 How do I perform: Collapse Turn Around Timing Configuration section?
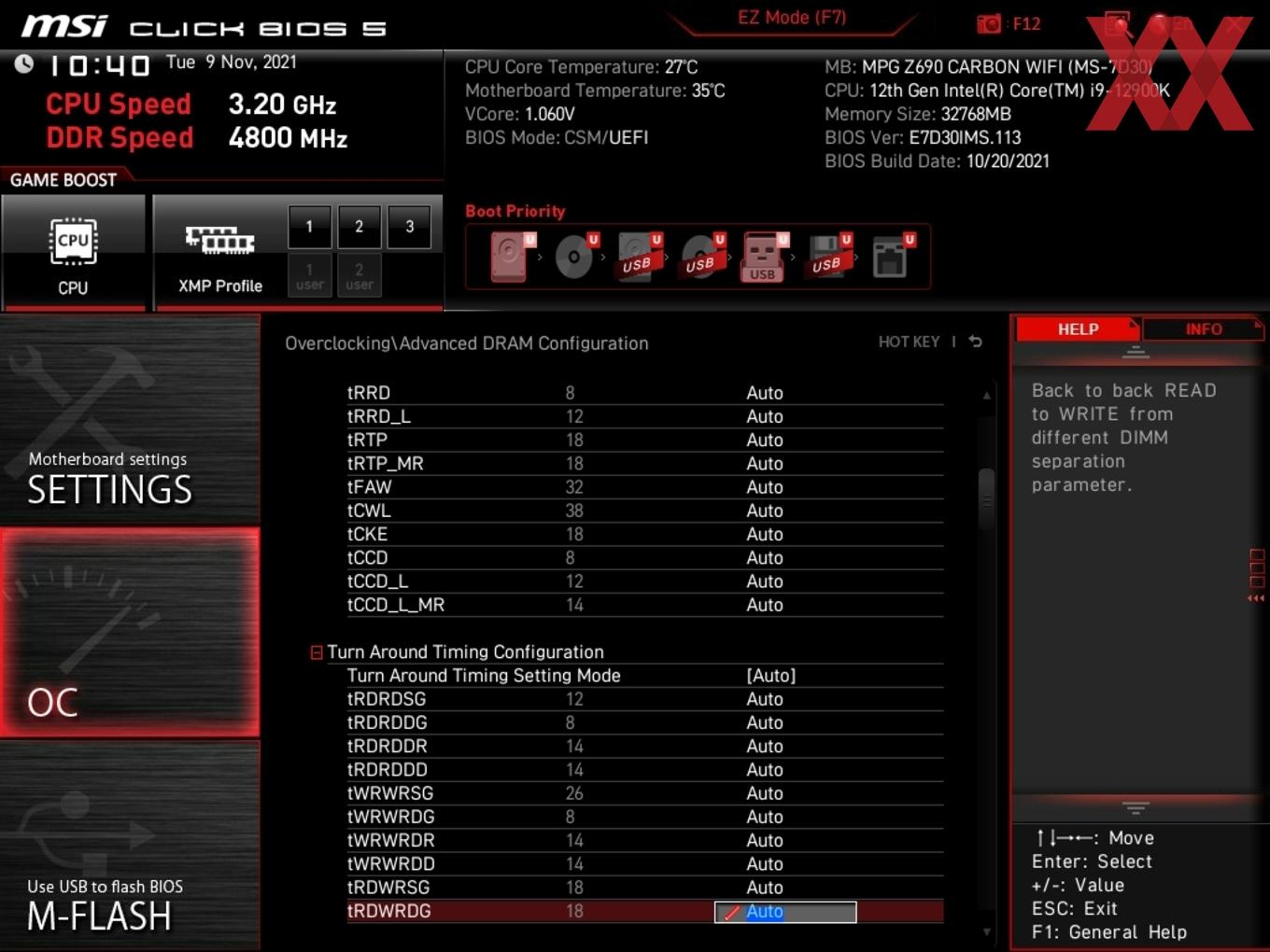point(317,652)
